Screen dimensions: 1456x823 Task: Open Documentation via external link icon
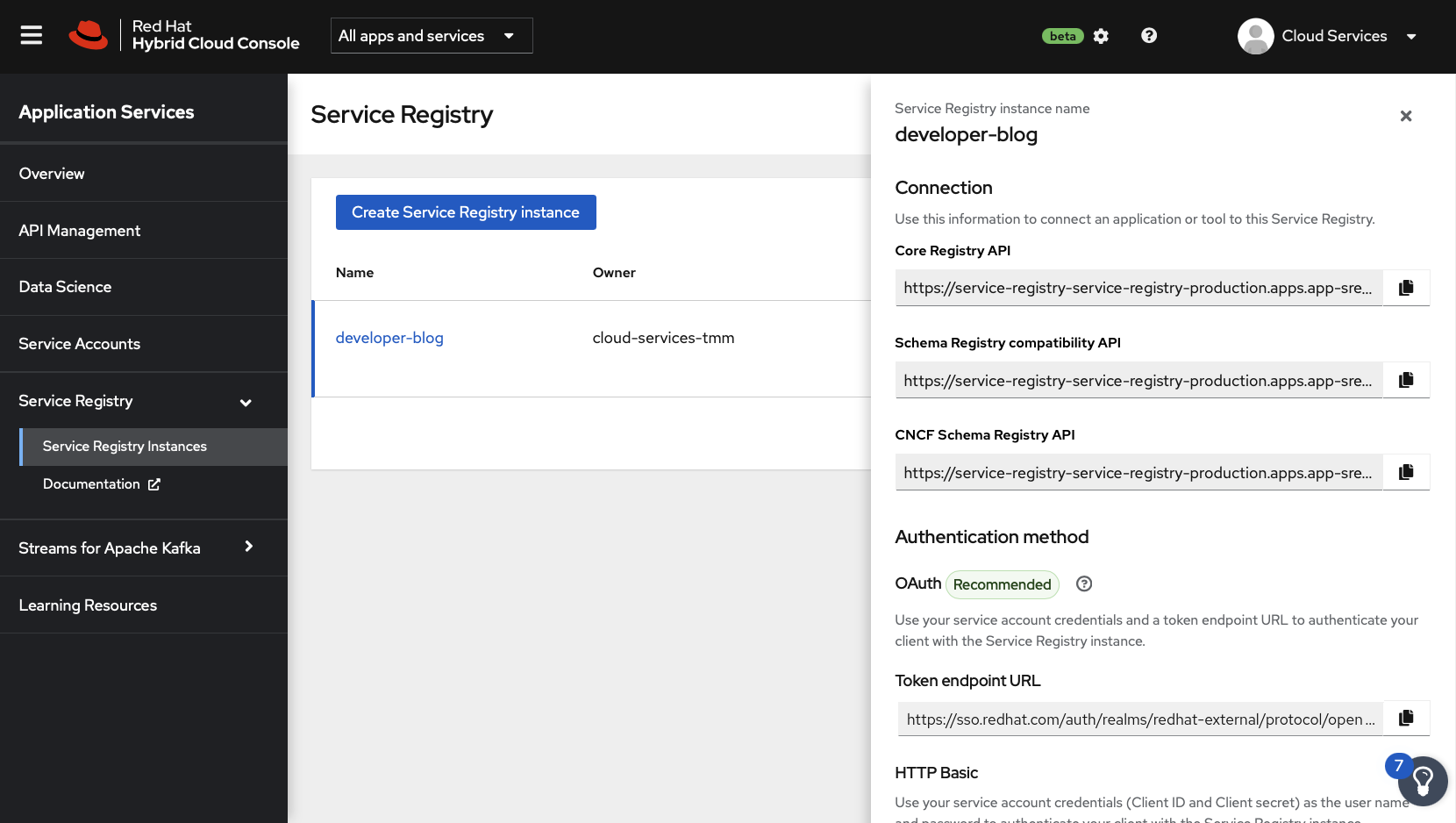click(154, 483)
